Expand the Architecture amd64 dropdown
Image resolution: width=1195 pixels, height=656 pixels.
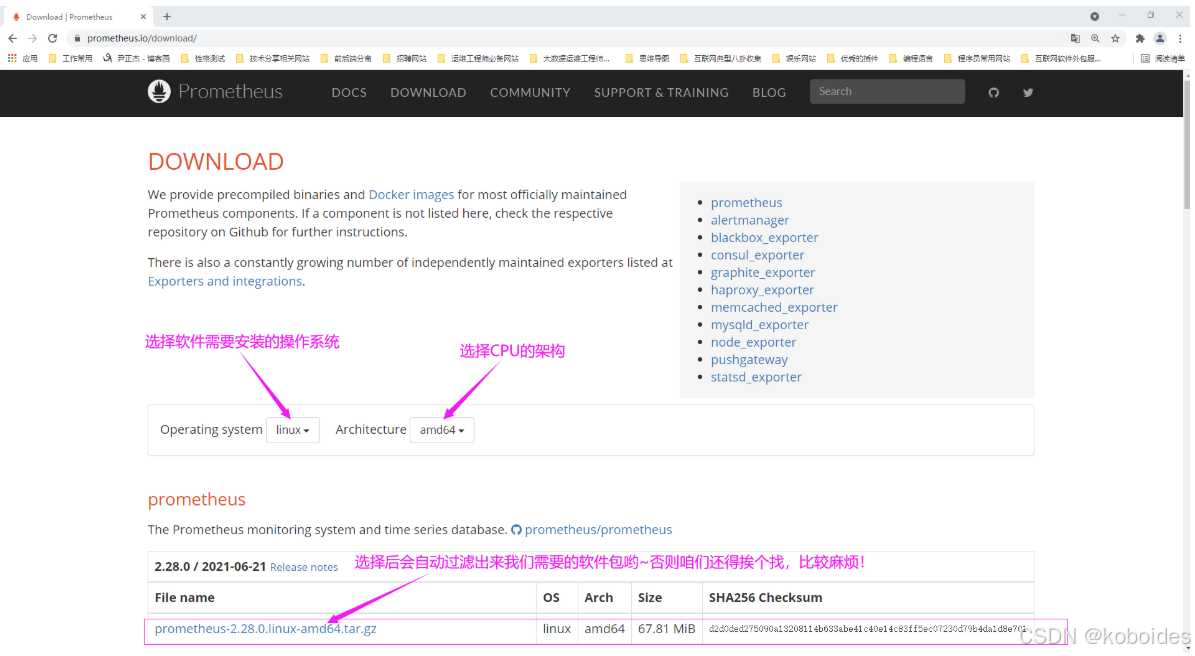pyautogui.click(x=442, y=430)
